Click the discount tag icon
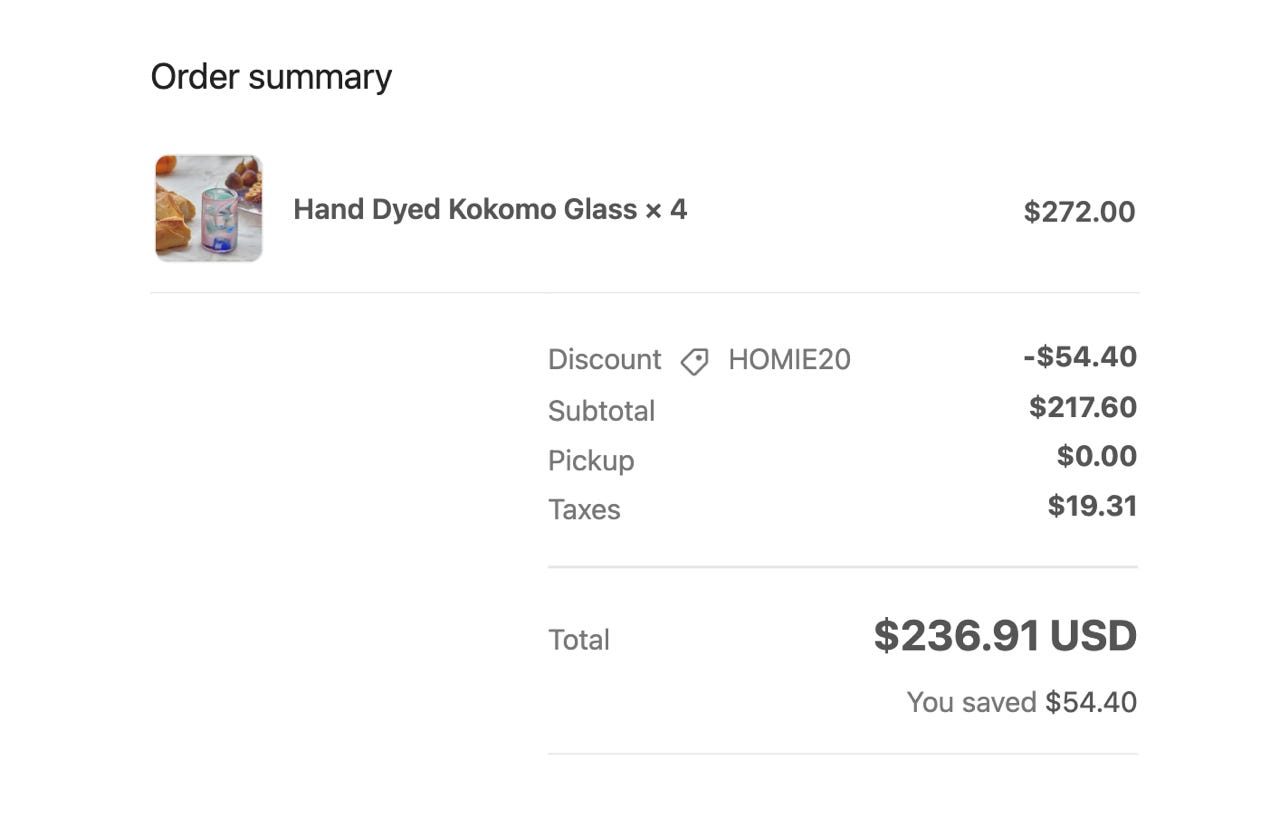The width and height of the screenshot is (1280, 836). [695, 361]
